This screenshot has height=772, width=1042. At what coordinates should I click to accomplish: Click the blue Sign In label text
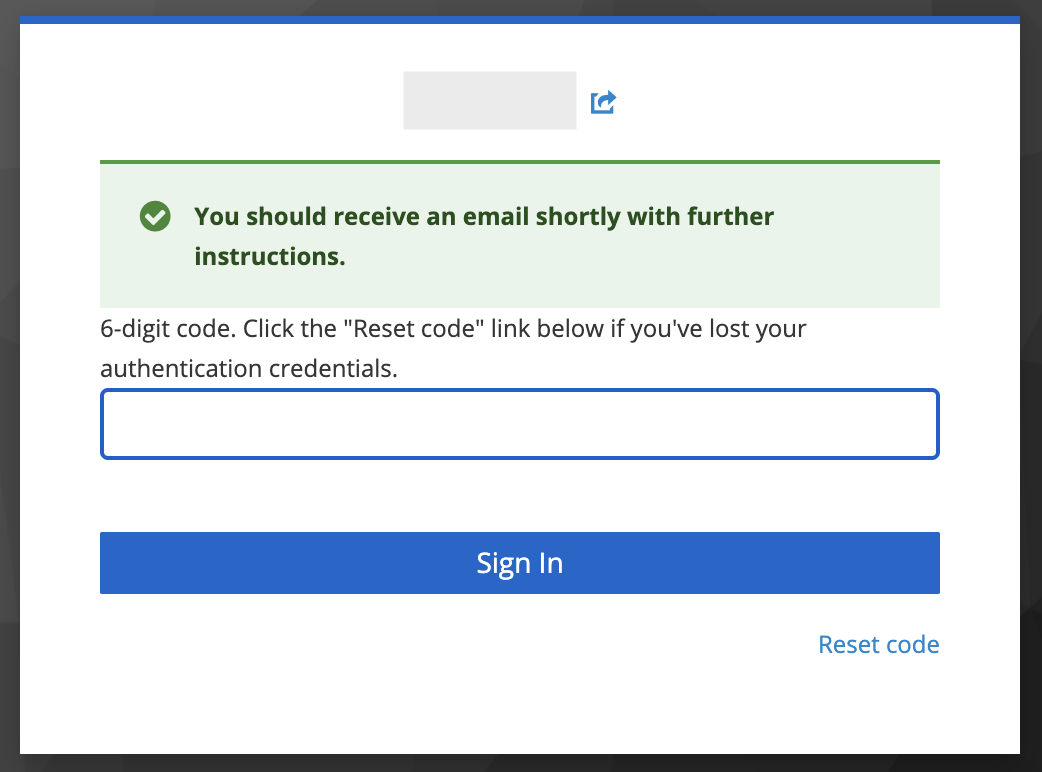[x=519, y=562]
